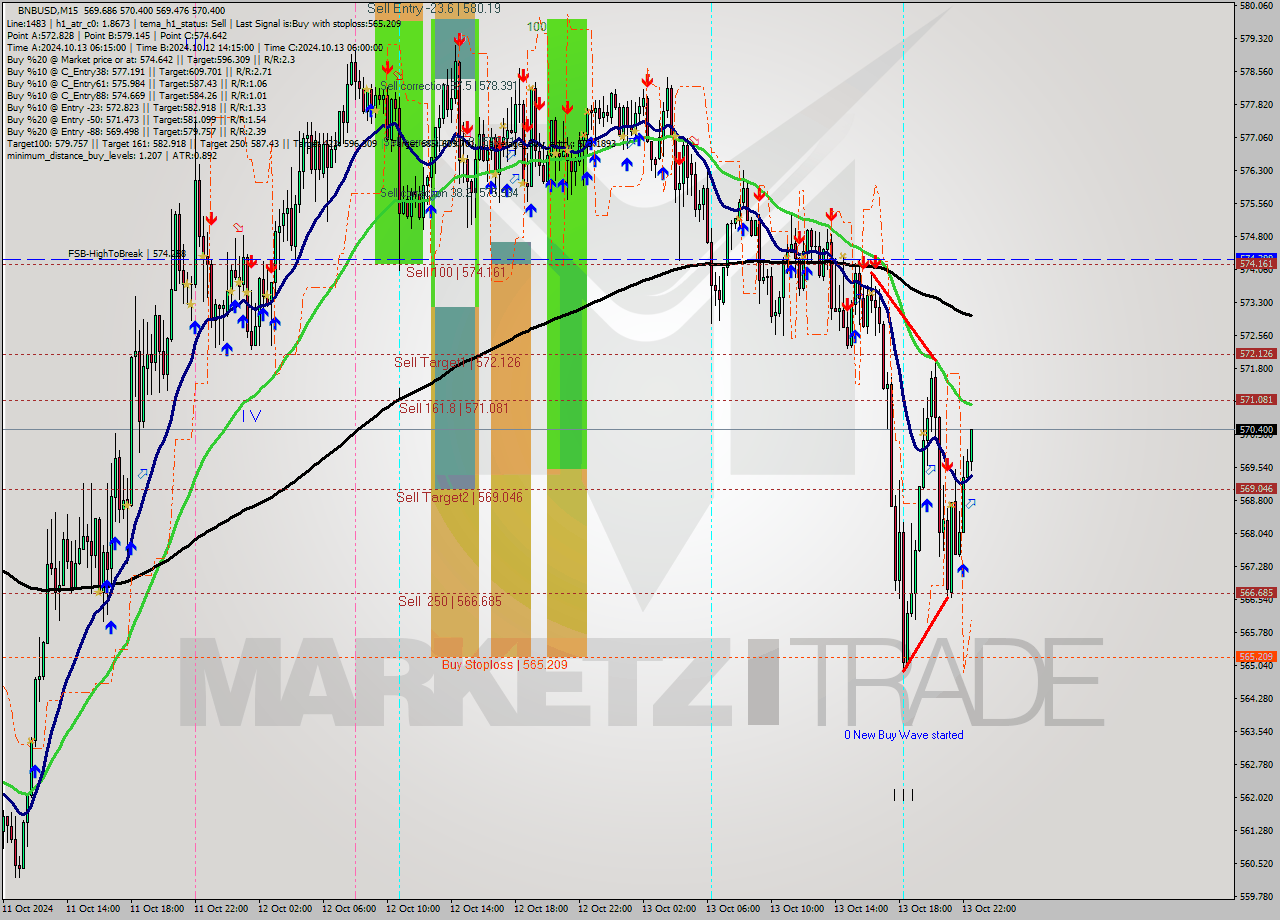Click the '12 Oct 06:00' time axis label
1280x920 pixels.
pos(348,909)
